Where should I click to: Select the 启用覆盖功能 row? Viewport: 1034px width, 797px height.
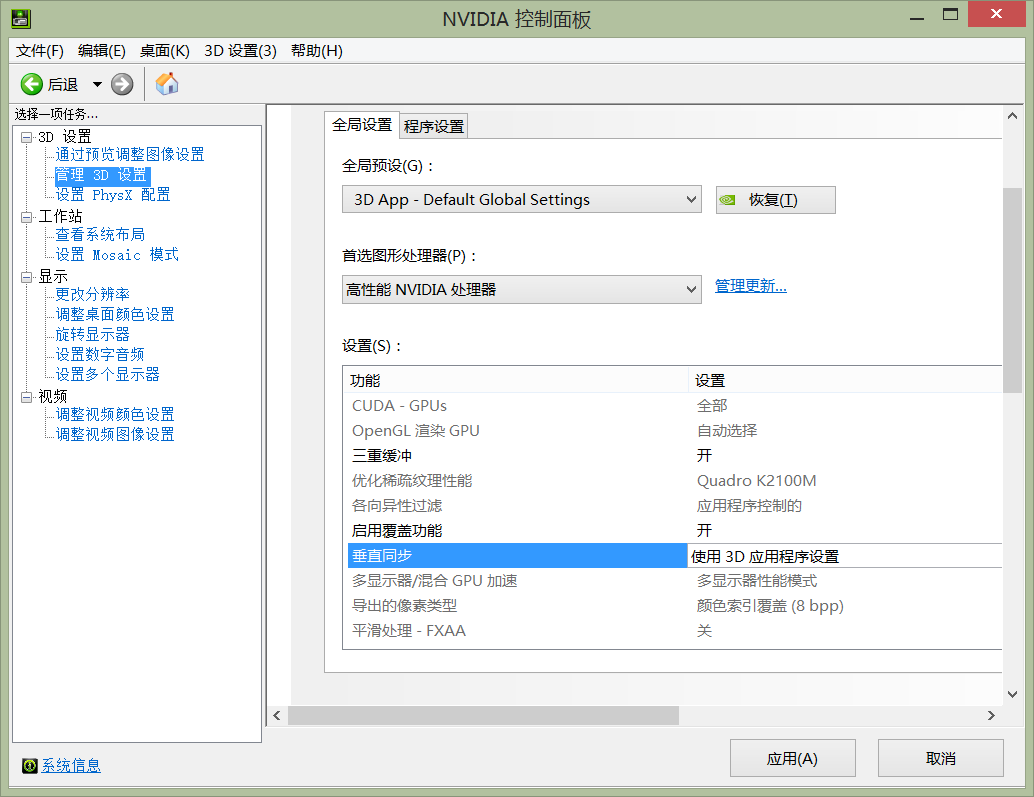(x=675, y=531)
